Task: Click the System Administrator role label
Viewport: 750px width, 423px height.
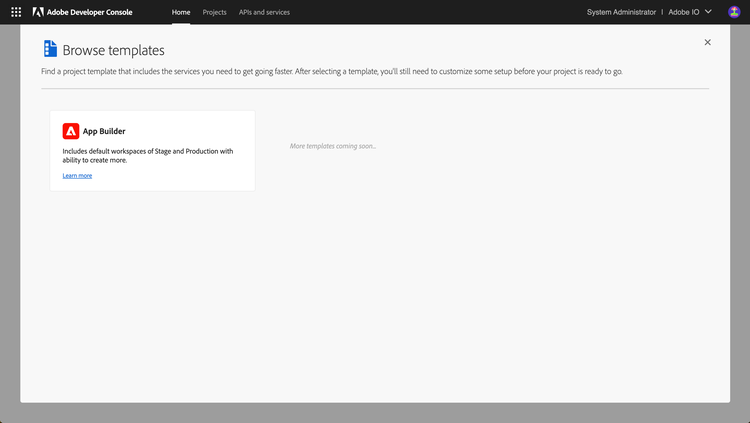Action: (x=621, y=12)
